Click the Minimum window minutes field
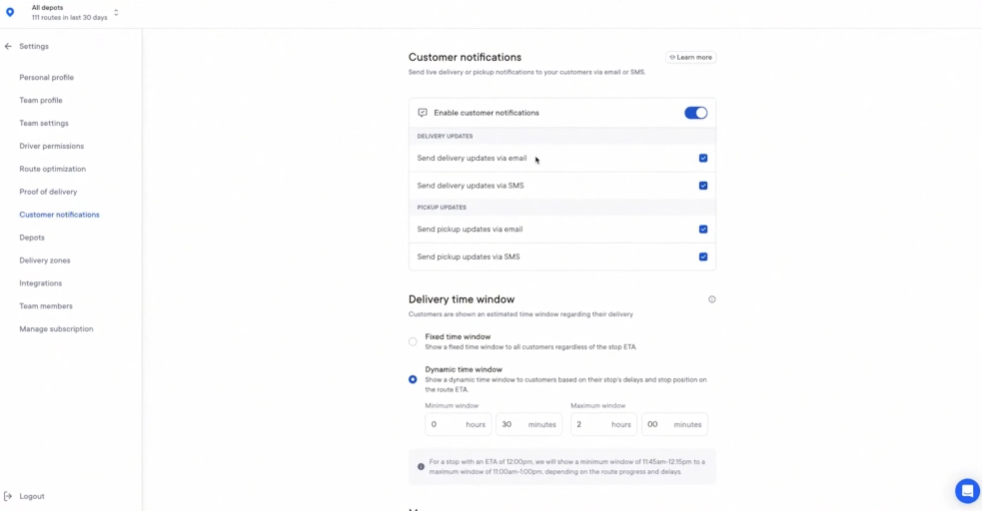The width and height of the screenshot is (982, 511). coord(529,425)
